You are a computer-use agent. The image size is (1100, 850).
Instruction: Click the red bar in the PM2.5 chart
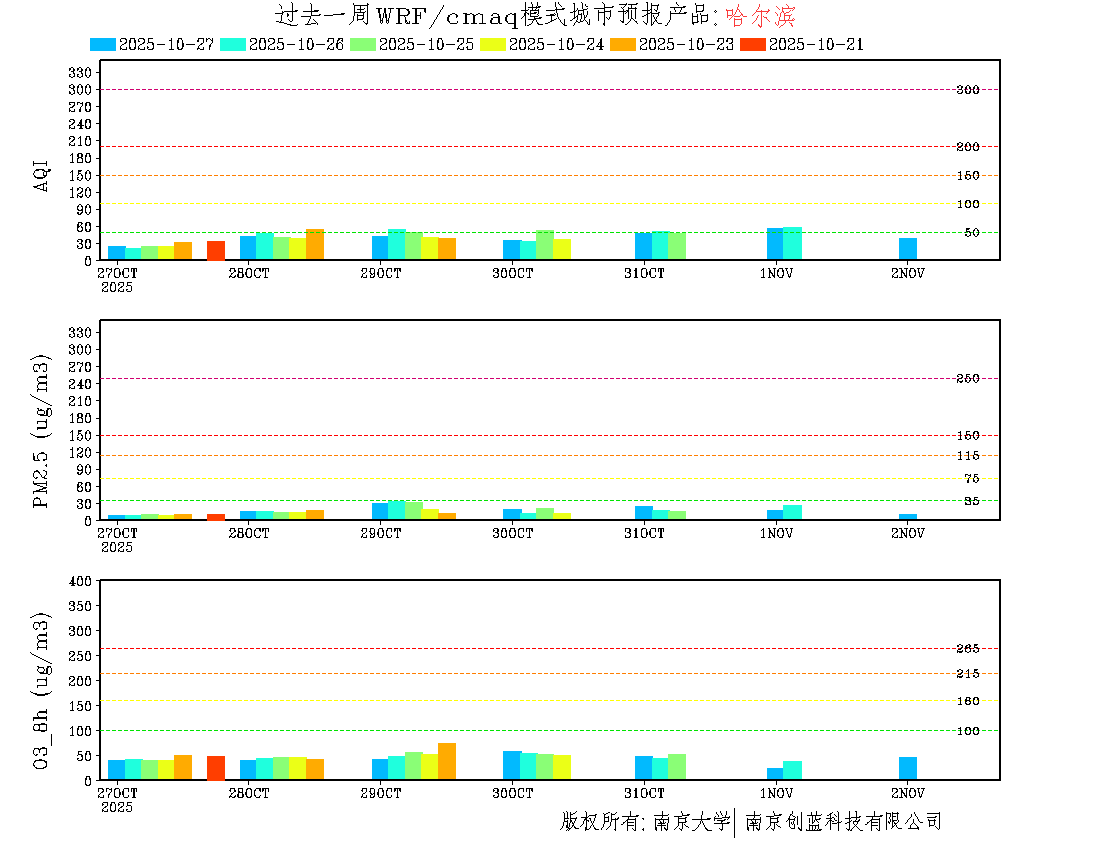click(216, 517)
